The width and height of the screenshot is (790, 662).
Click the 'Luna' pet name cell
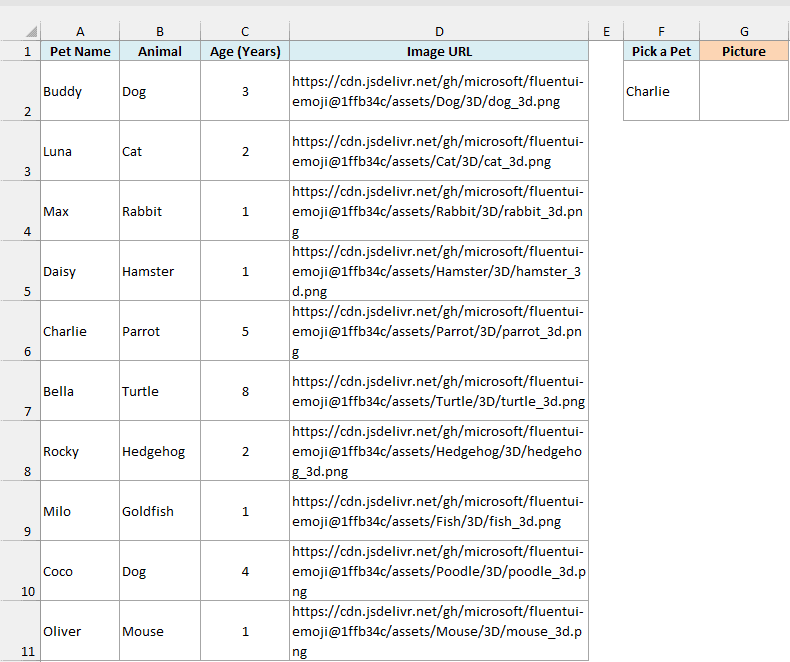(80, 151)
